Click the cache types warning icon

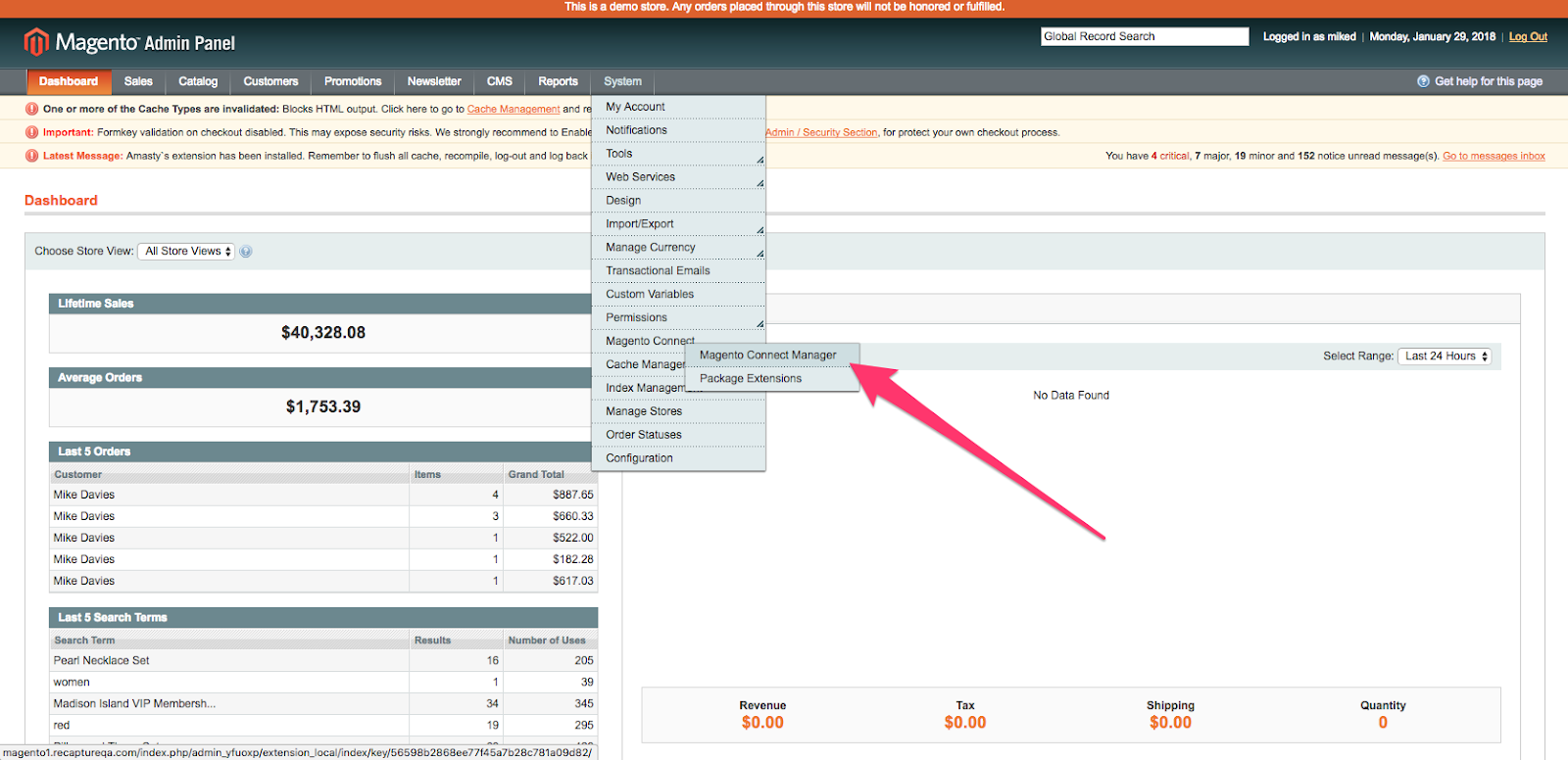click(32, 109)
